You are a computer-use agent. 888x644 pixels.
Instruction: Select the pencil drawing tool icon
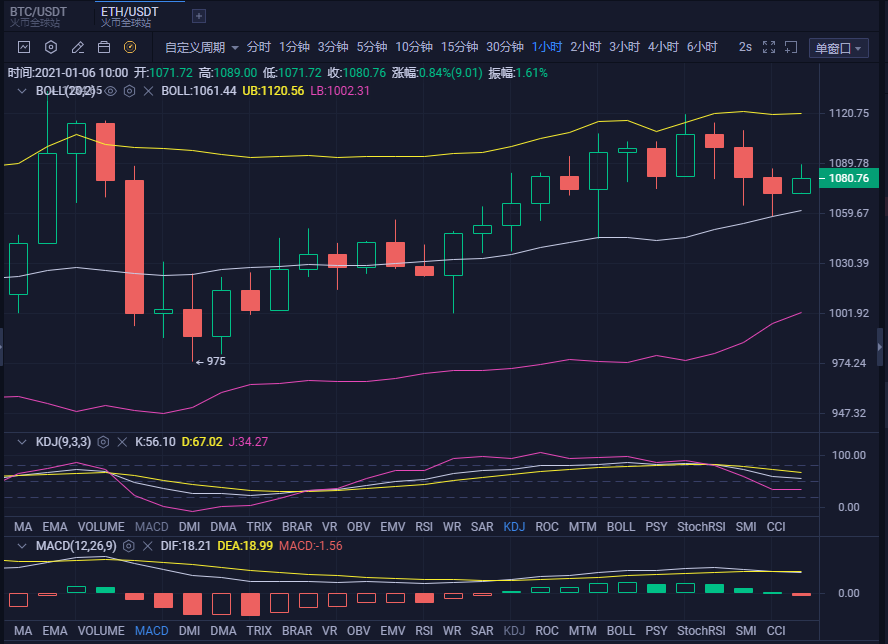coord(78,47)
